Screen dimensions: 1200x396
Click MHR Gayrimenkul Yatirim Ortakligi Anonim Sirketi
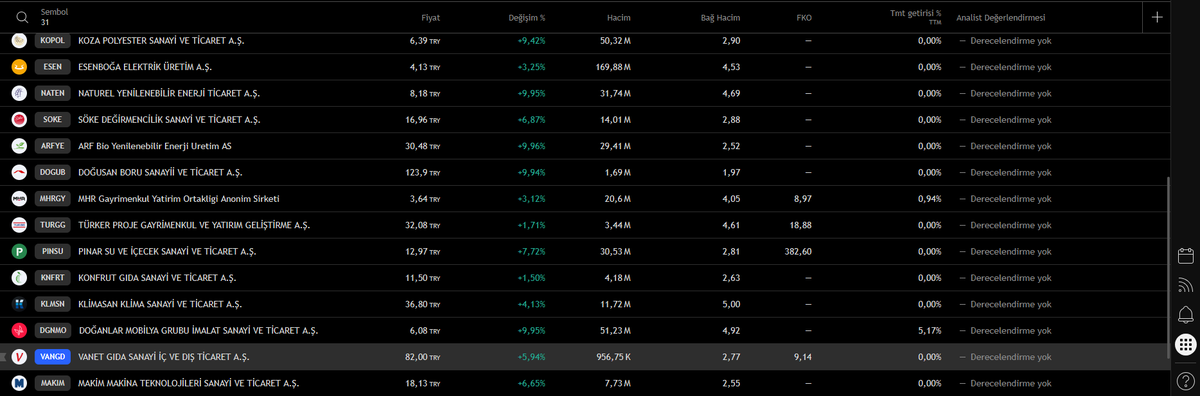click(179, 198)
